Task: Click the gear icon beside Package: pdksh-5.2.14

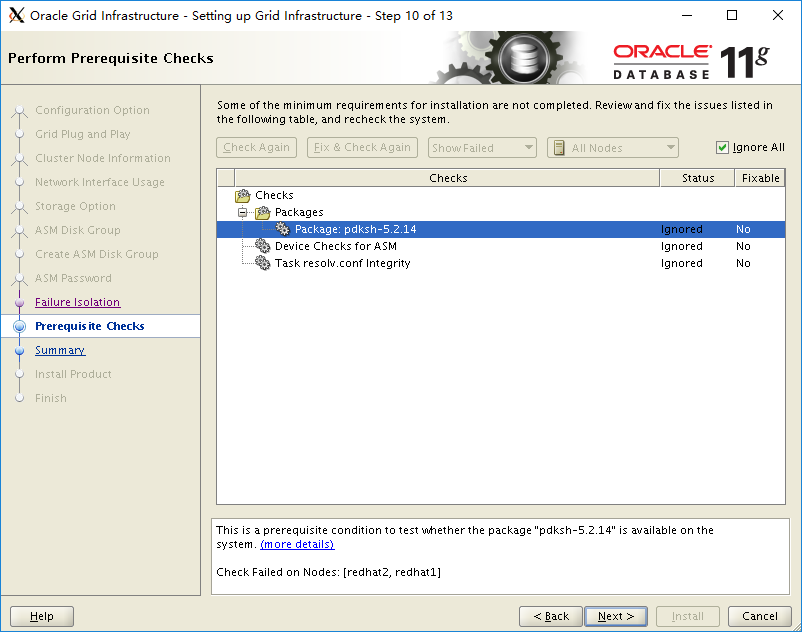Action: (282, 229)
